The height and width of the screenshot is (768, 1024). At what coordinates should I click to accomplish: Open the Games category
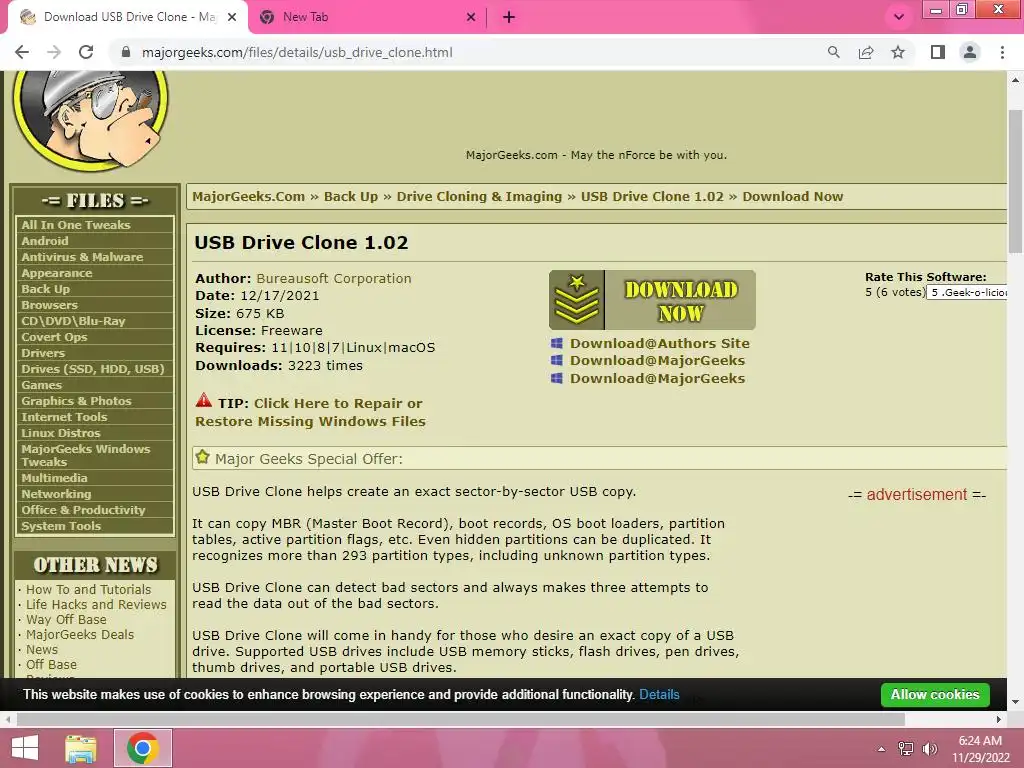pos(41,385)
